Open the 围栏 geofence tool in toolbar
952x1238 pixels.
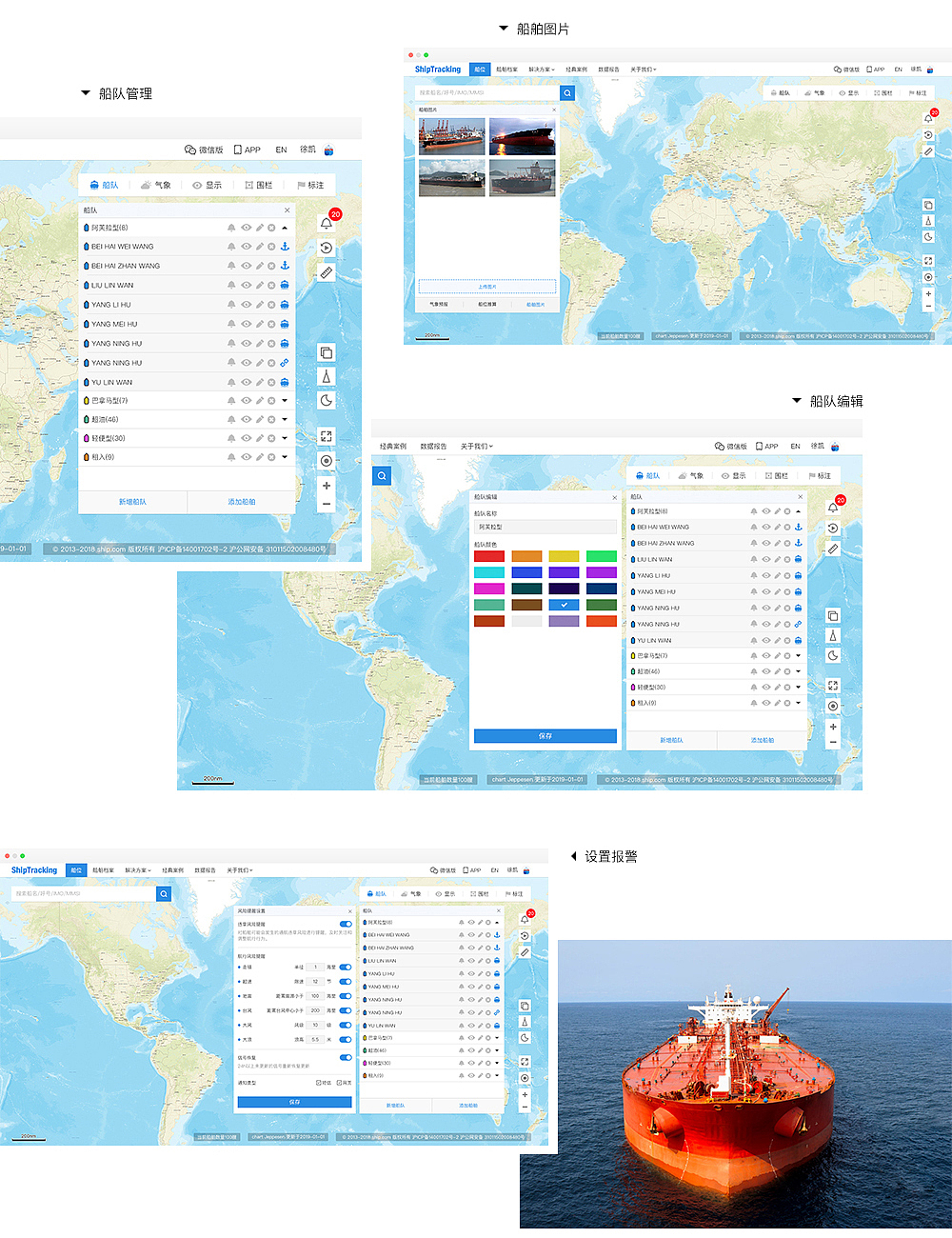pyautogui.click(x=259, y=184)
